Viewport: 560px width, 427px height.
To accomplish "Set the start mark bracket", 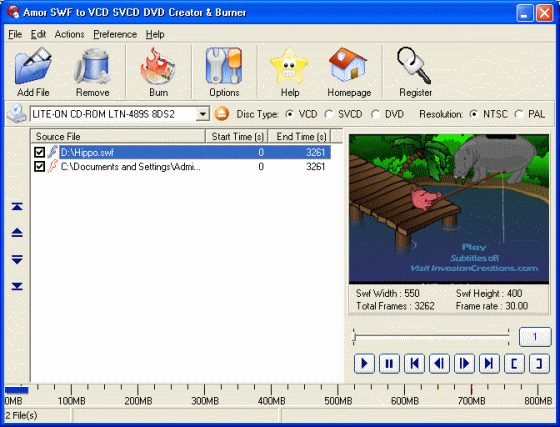I will (514, 363).
